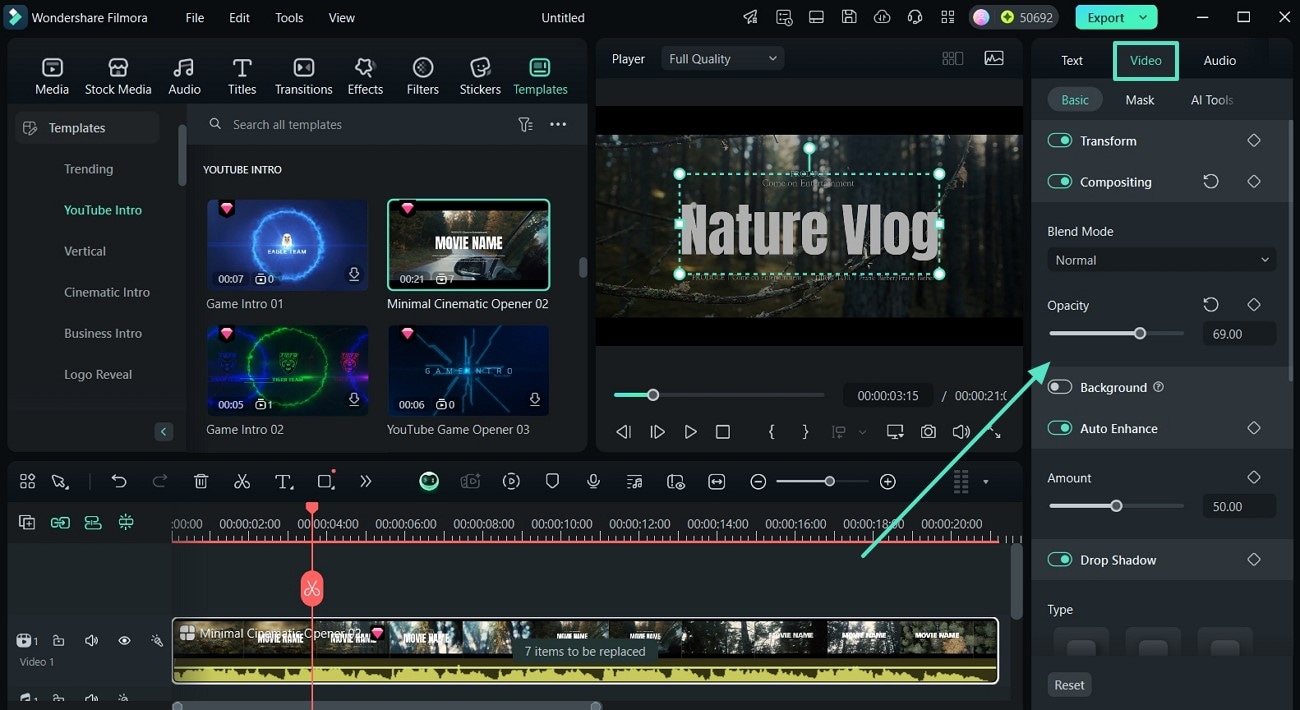This screenshot has width=1300, height=710.
Task: Select the Mask sub-tab
Action: [1139, 100]
